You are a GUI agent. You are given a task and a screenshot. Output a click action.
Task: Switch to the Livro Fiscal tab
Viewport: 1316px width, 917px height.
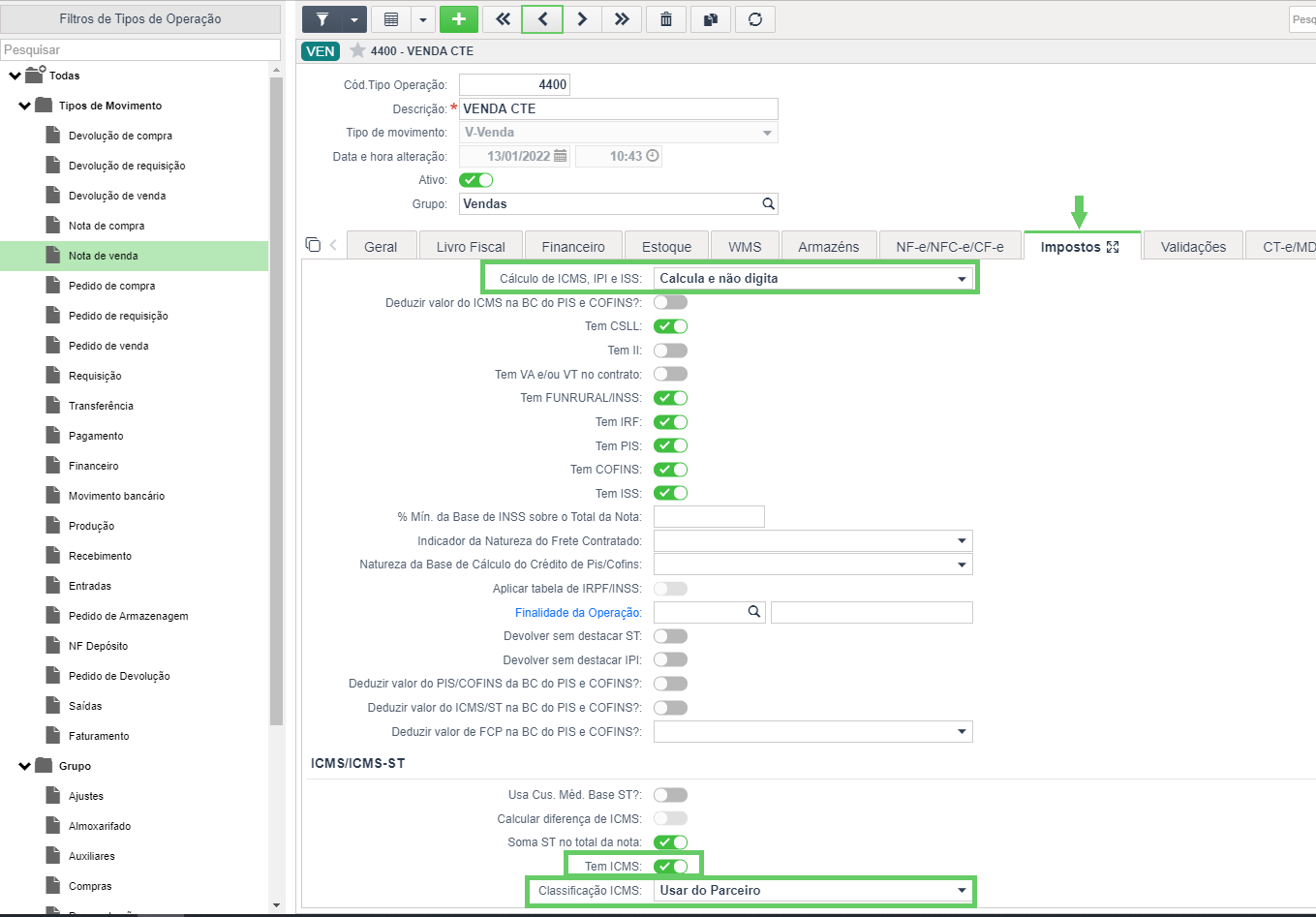coord(471,247)
